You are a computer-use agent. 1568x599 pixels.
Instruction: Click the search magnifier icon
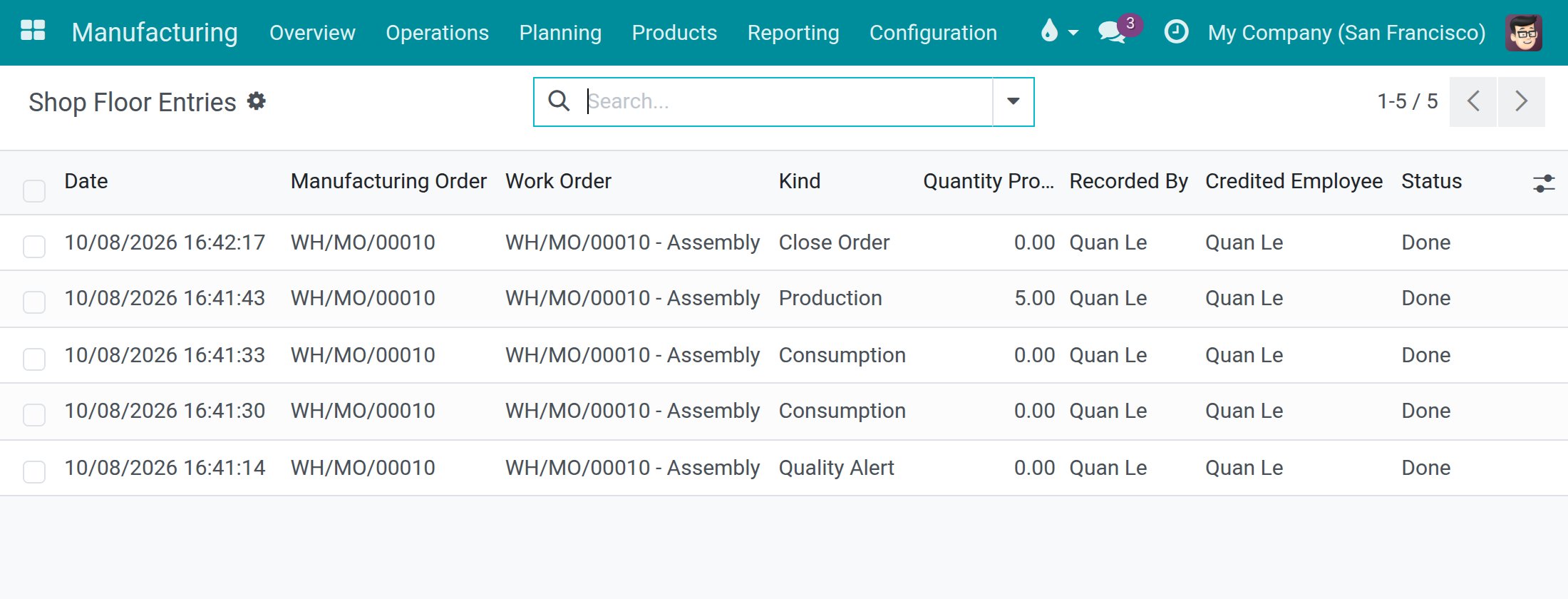pos(559,101)
